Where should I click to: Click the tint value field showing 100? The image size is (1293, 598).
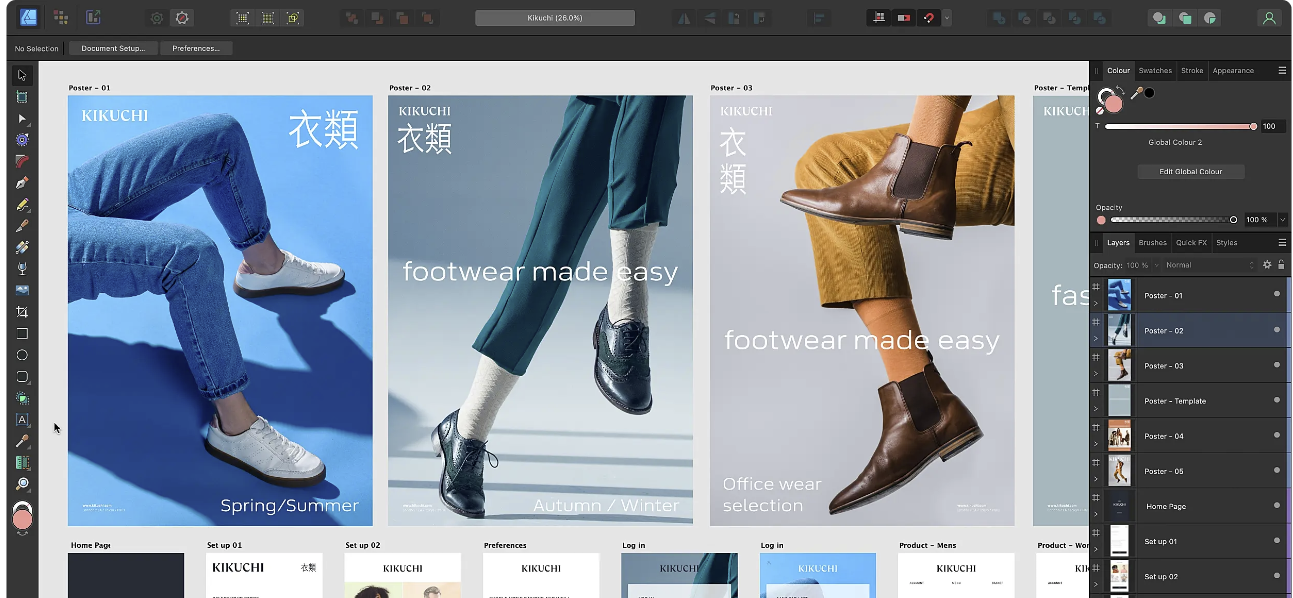(x=1272, y=126)
